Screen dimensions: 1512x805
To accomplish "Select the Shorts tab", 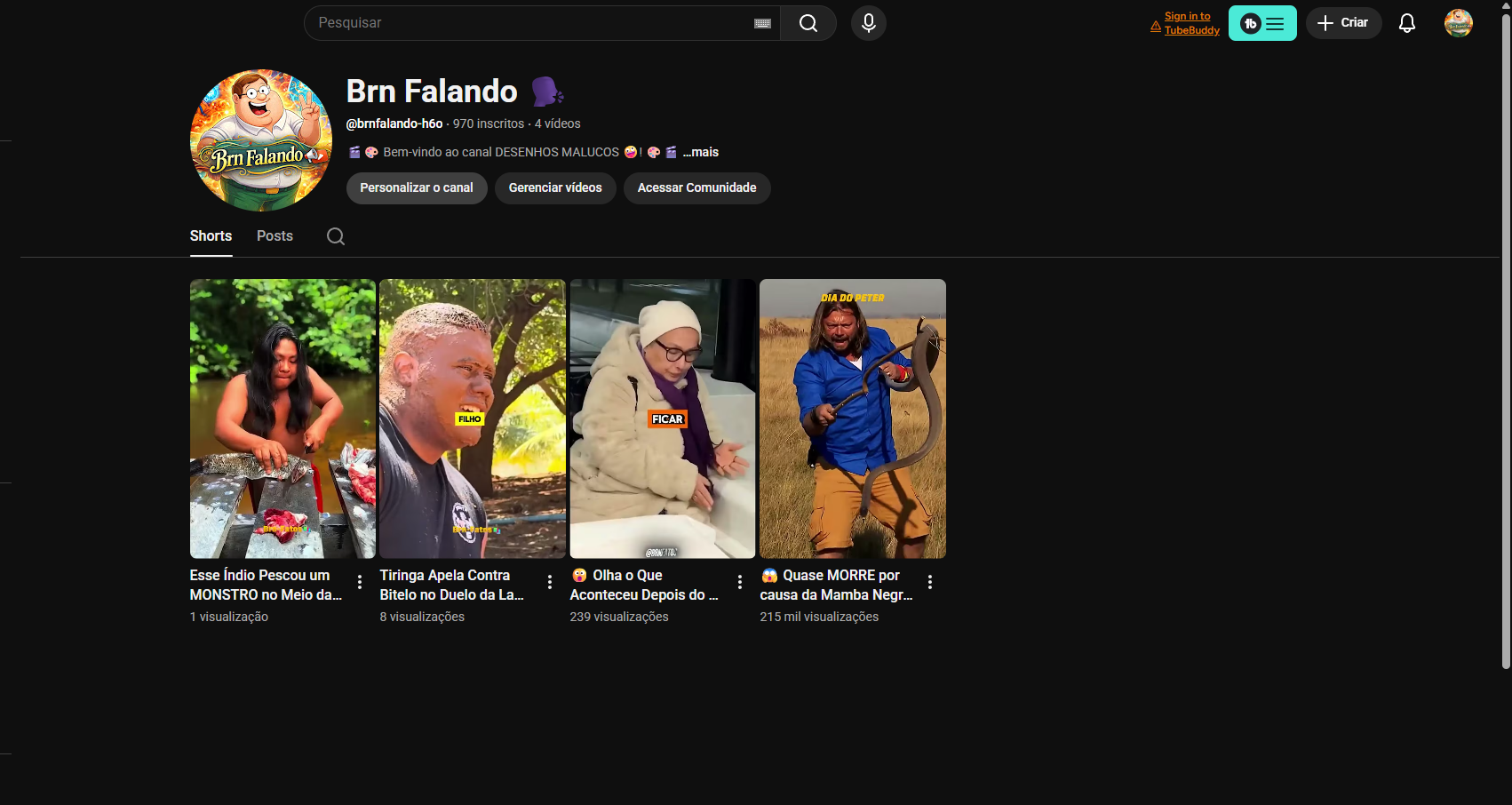I will coord(211,236).
